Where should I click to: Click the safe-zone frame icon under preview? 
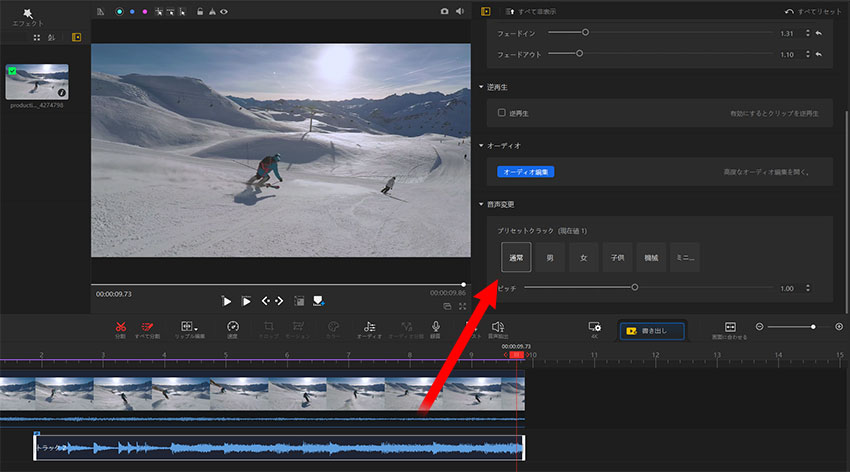299,301
